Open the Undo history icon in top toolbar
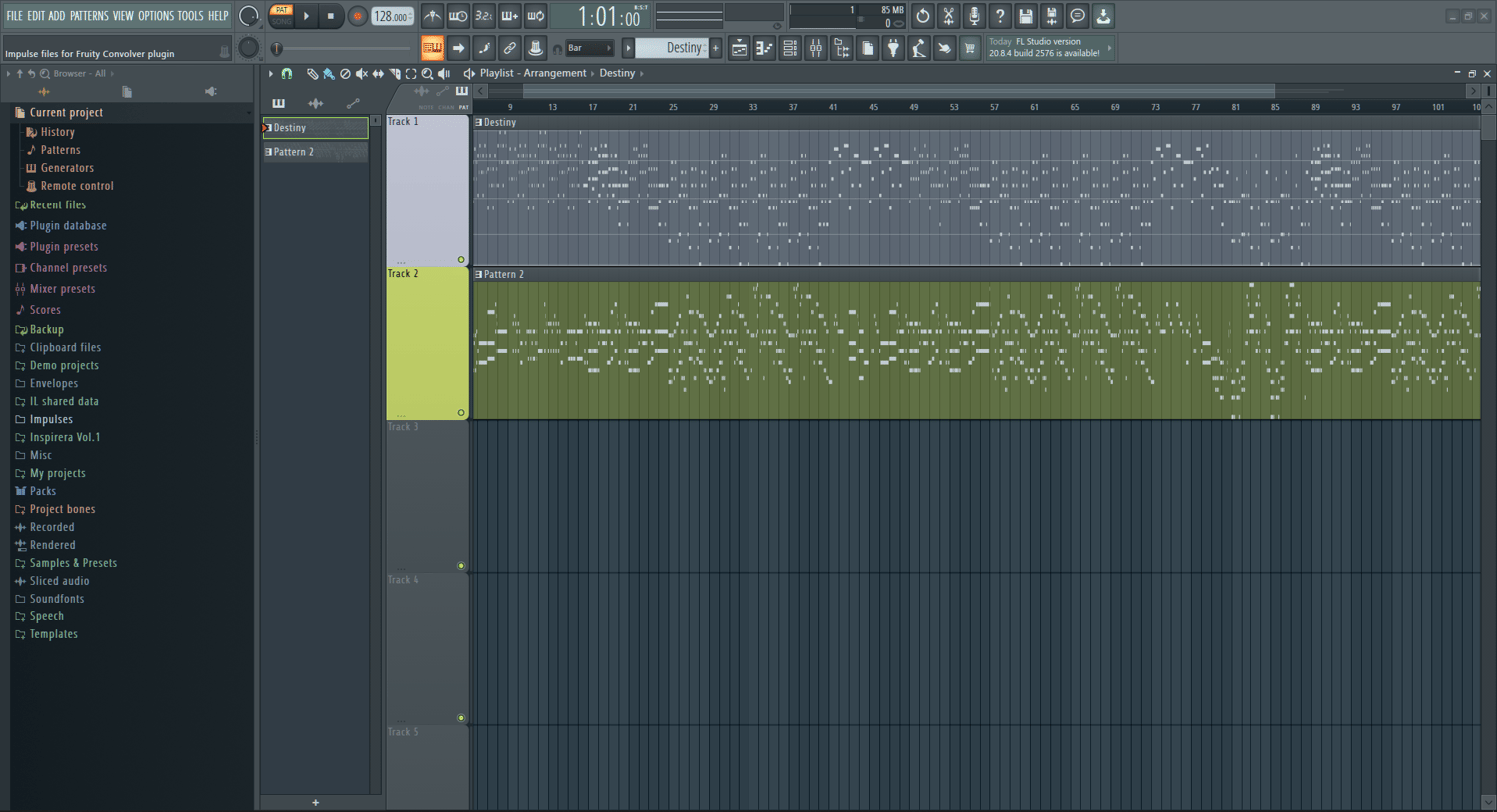The image size is (1497, 812). click(922, 16)
